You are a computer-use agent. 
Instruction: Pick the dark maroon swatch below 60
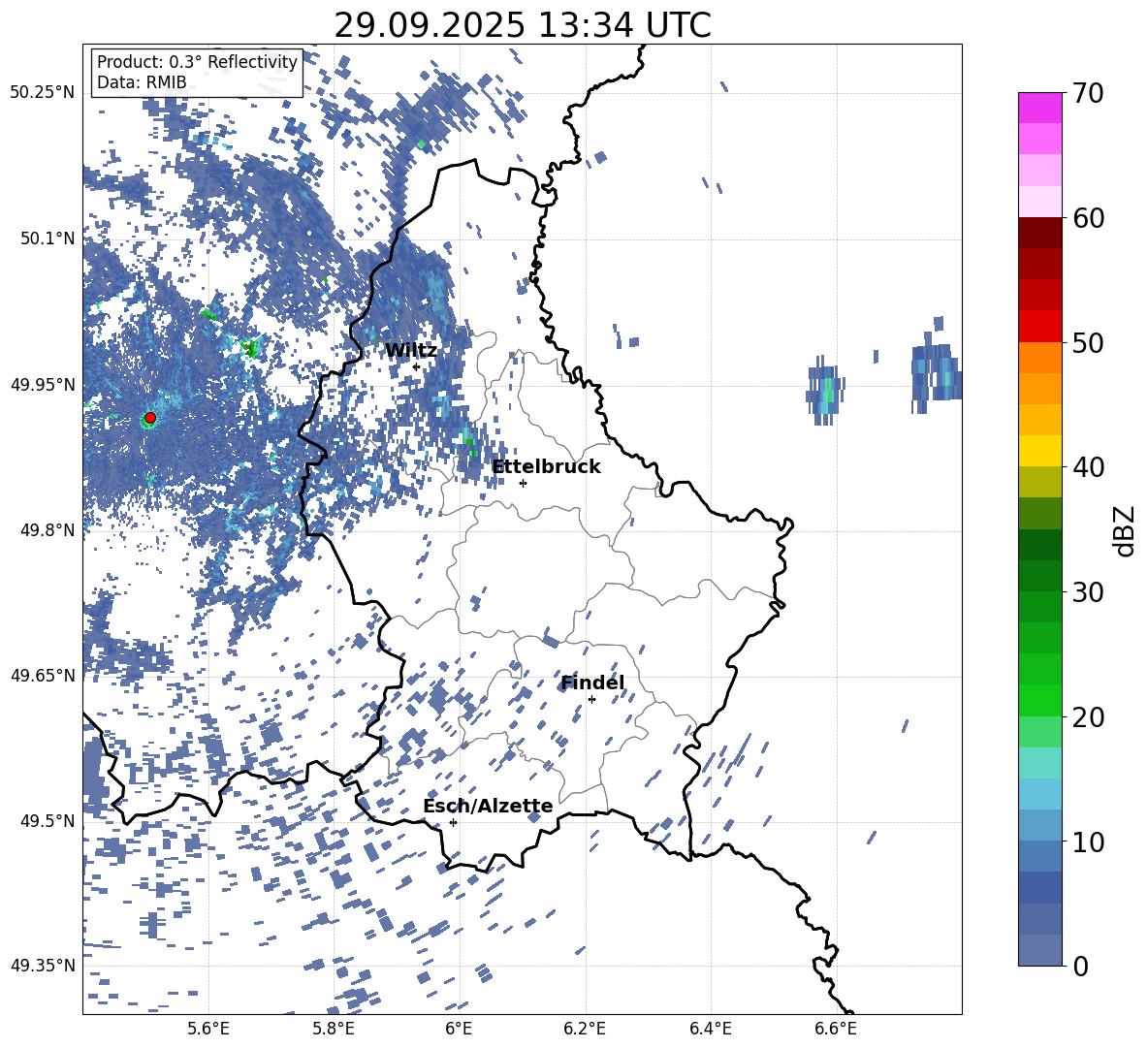[1039, 233]
